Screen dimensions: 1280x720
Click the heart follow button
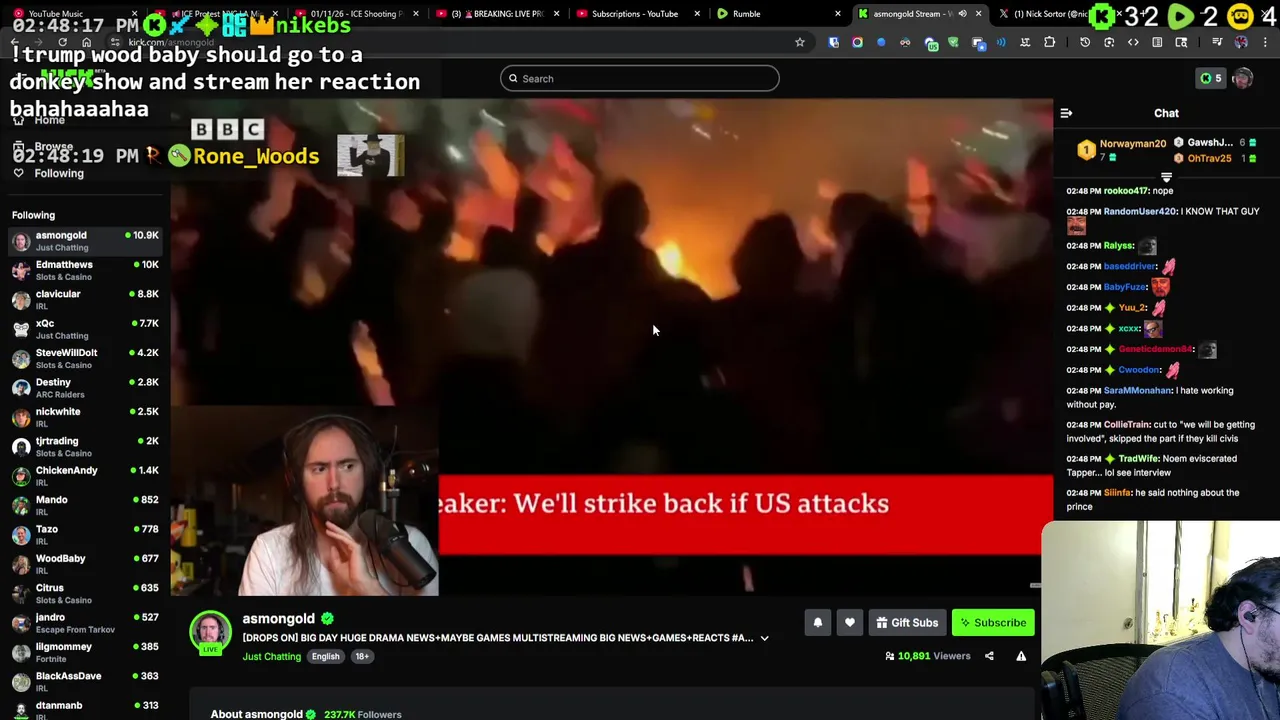click(x=849, y=623)
